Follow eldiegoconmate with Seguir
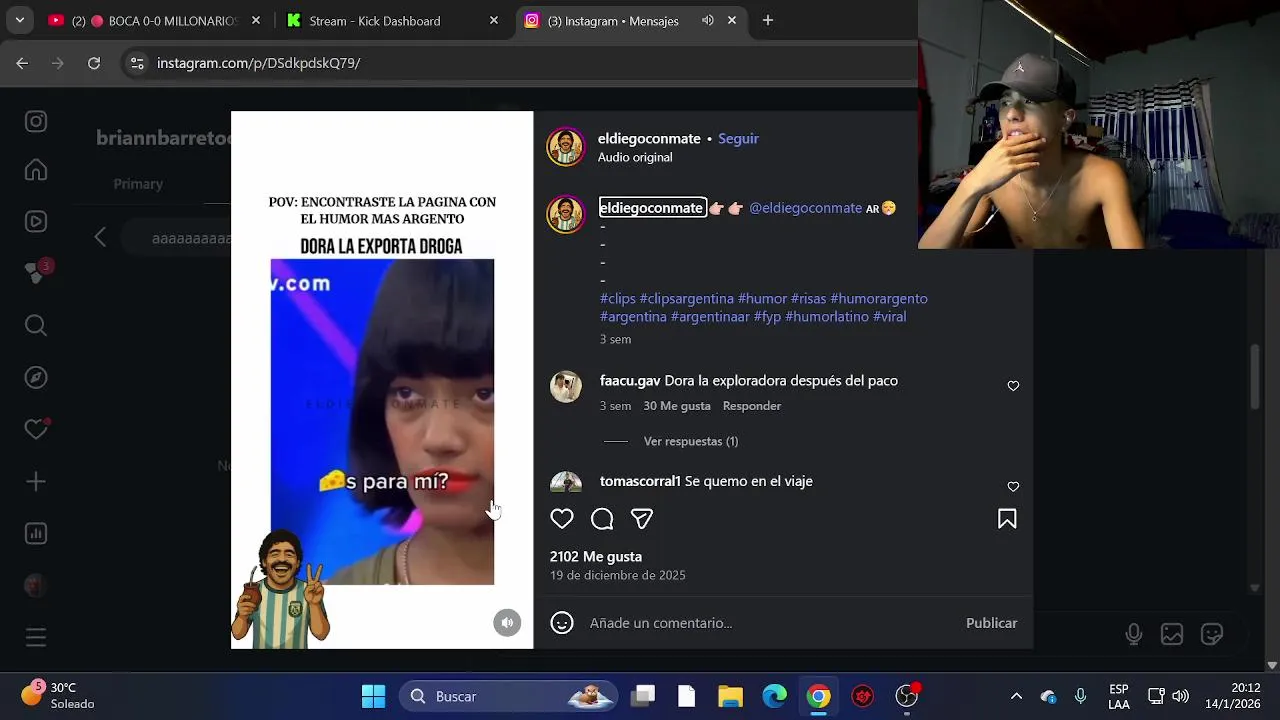The image size is (1280, 720). [738, 139]
